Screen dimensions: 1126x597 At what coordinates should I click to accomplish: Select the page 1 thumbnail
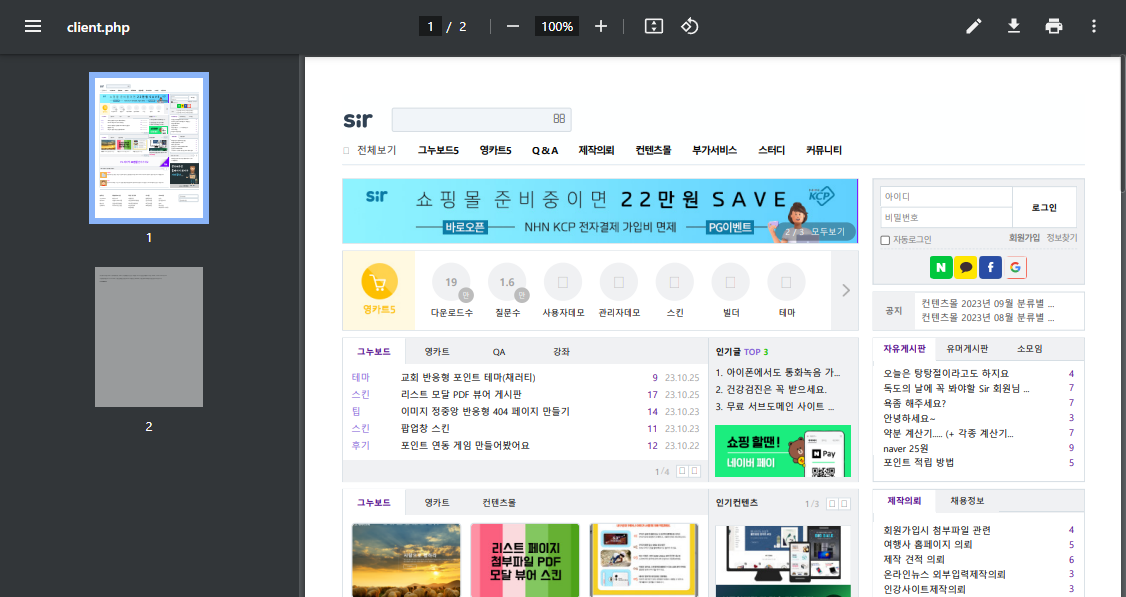click(x=149, y=148)
